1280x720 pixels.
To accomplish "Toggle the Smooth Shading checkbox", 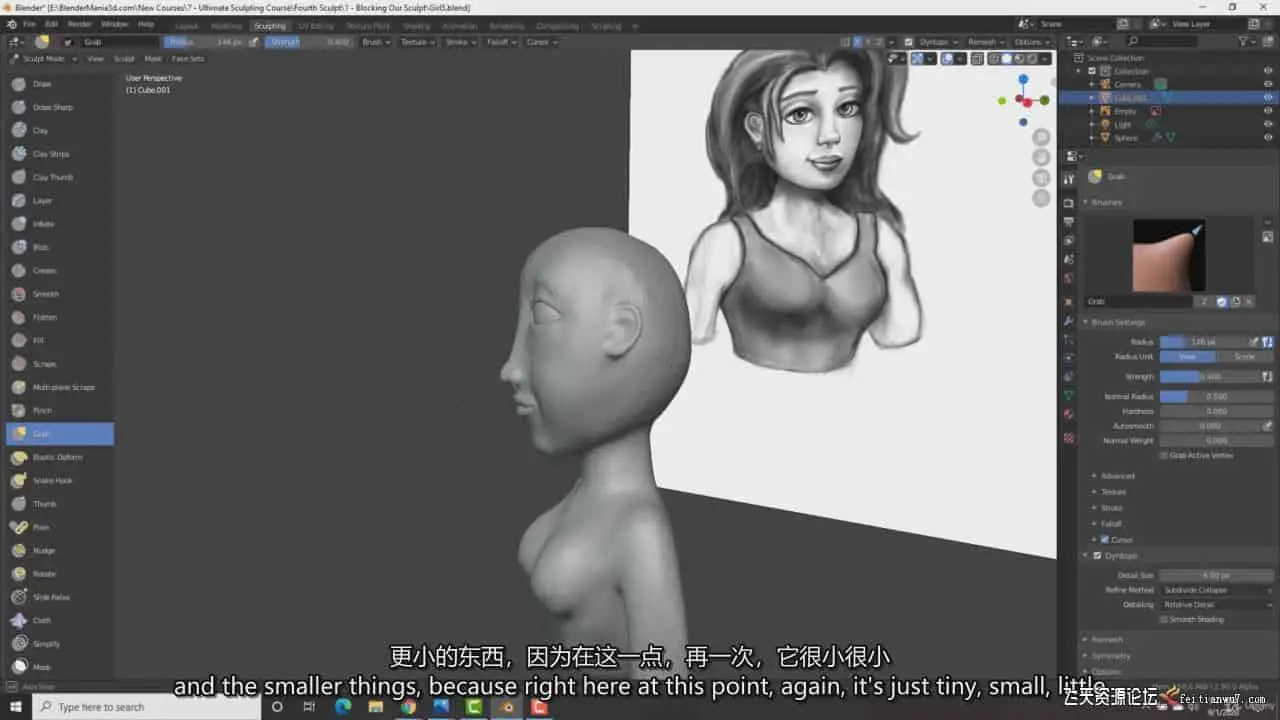I will point(1164,619).
